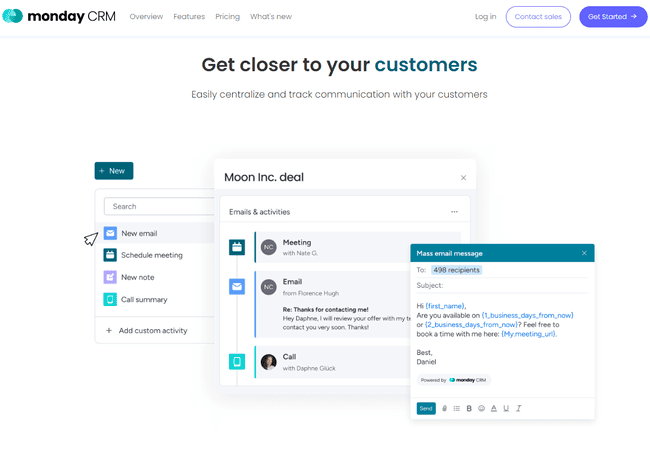Click into the Subject field
The width and height of the screenshot is (650, 457).
[502, 285]
